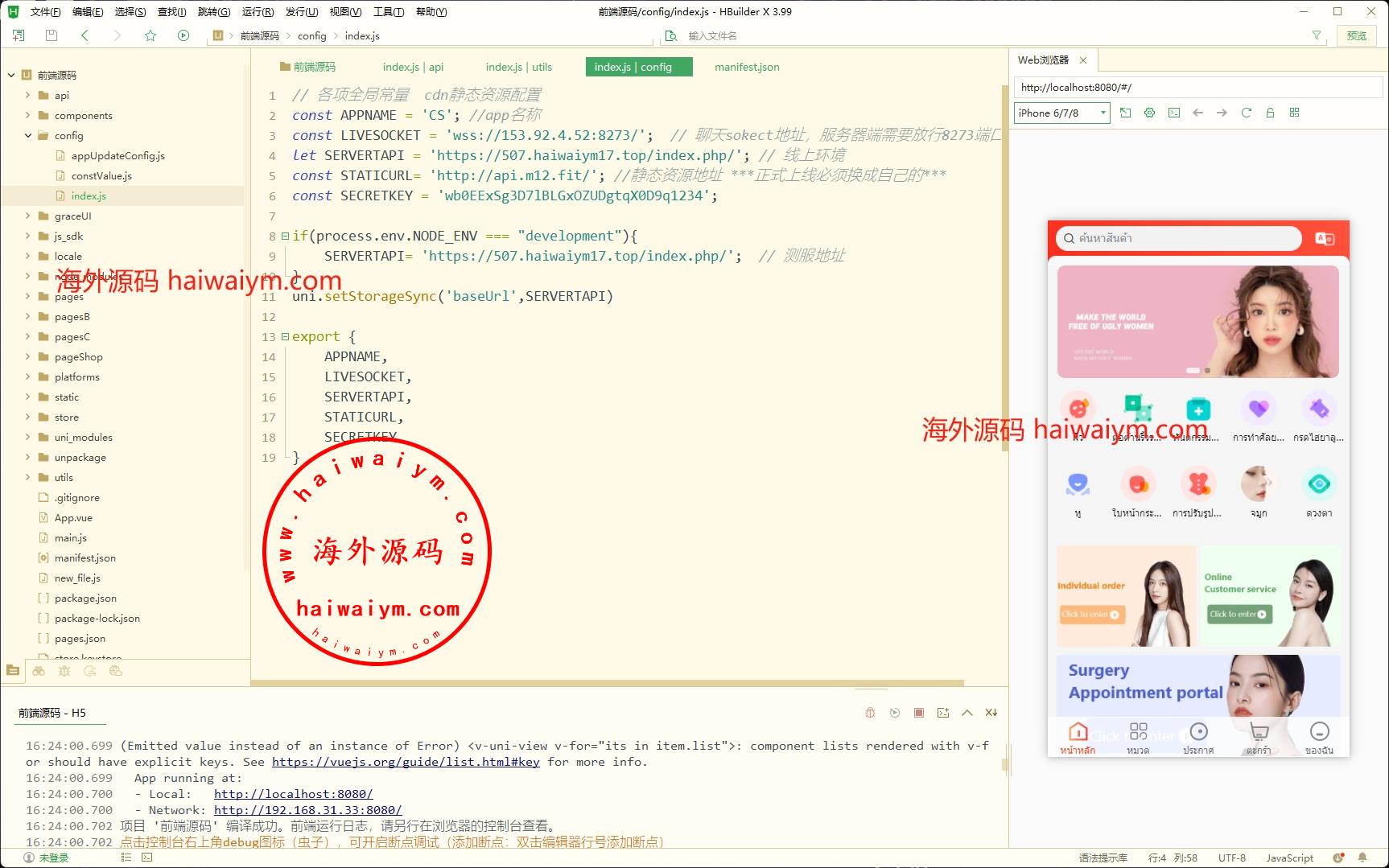This screenshot has width=1389, height=868.
Task: Click the save file icon
Action: (x=52, y=35)
